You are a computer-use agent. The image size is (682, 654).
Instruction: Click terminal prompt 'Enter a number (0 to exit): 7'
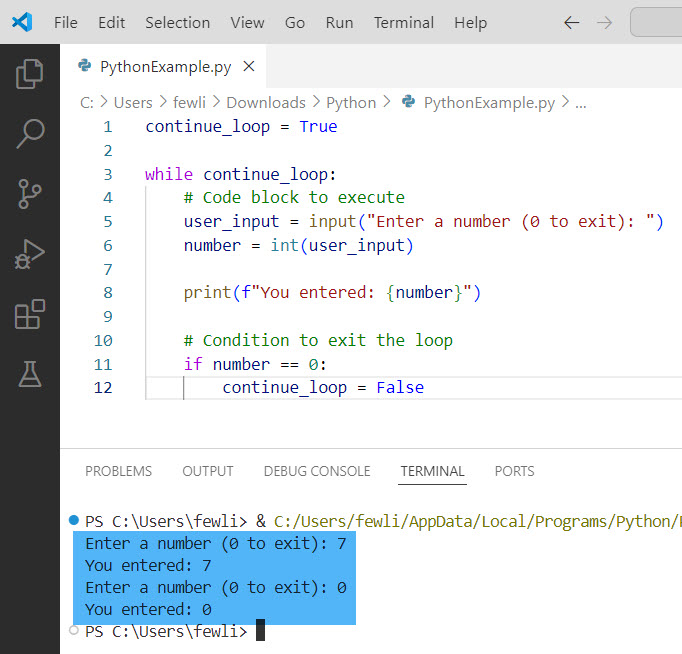(x=216, y=544)
